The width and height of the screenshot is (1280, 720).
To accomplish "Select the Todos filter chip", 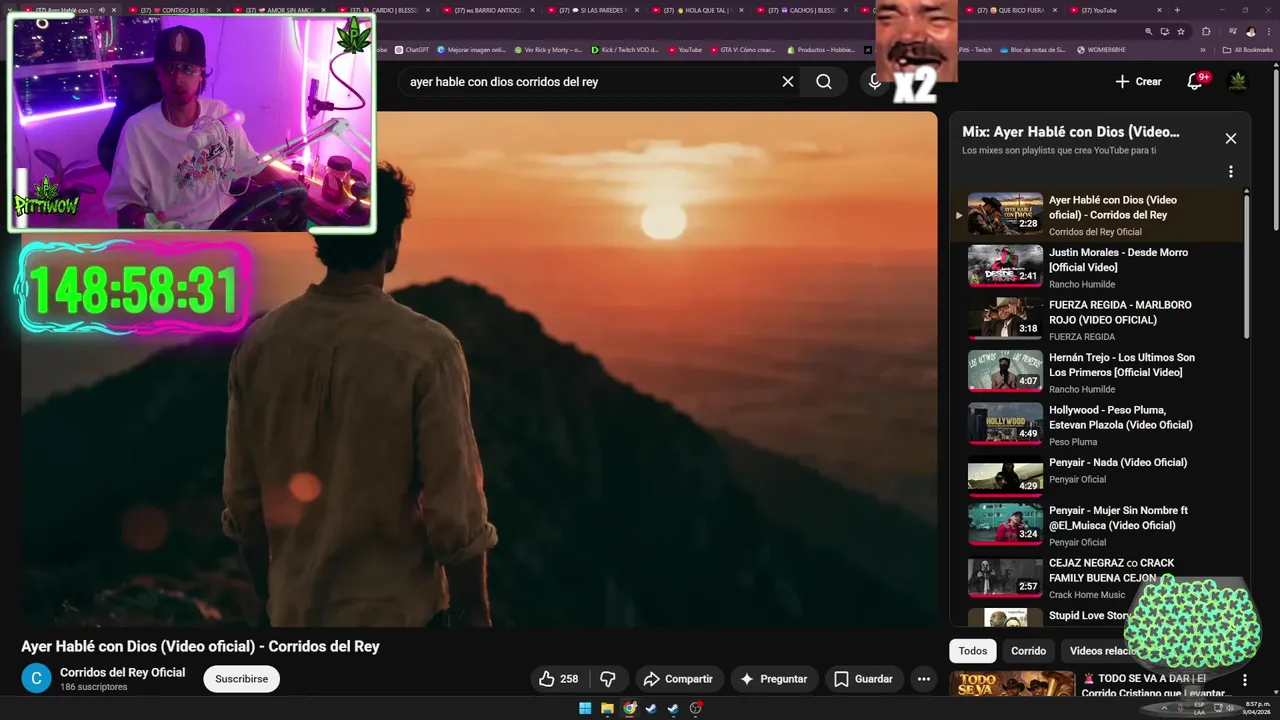I will [973, 651].
